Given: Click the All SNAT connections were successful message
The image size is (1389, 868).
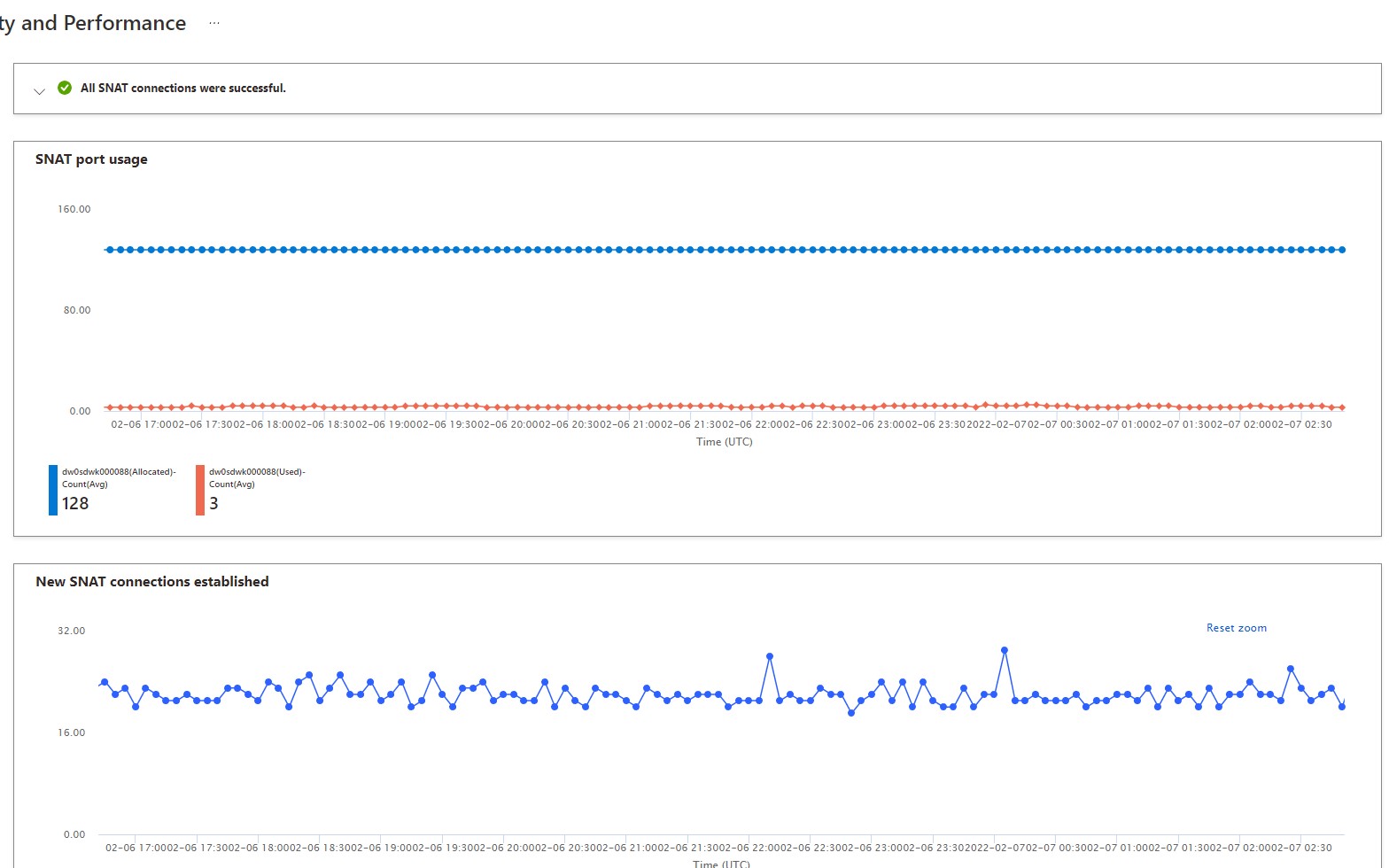Looking at the screenshot, I should pyautogui.click(x=183, y=88).
